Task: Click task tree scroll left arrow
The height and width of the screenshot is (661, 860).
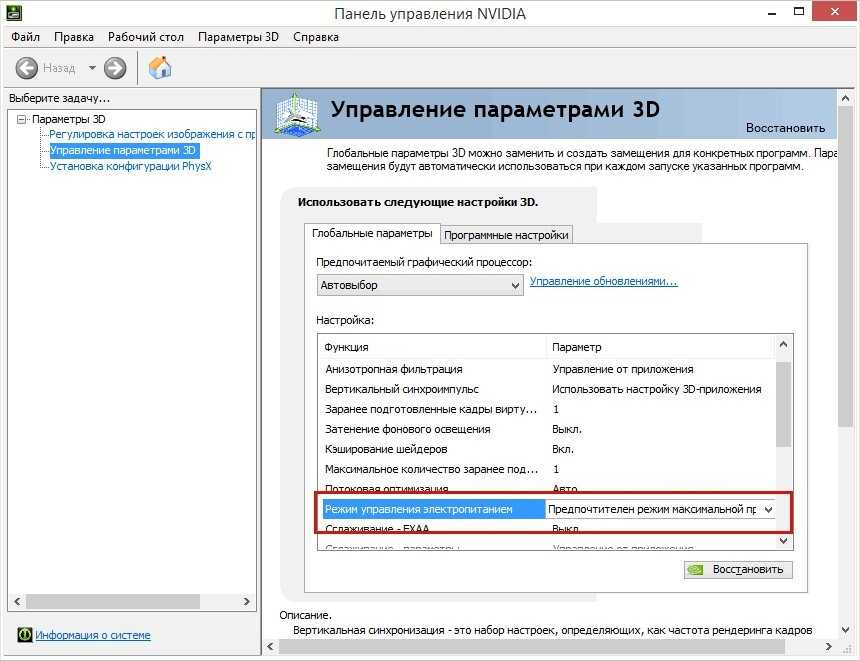Action: coord(18,601)
